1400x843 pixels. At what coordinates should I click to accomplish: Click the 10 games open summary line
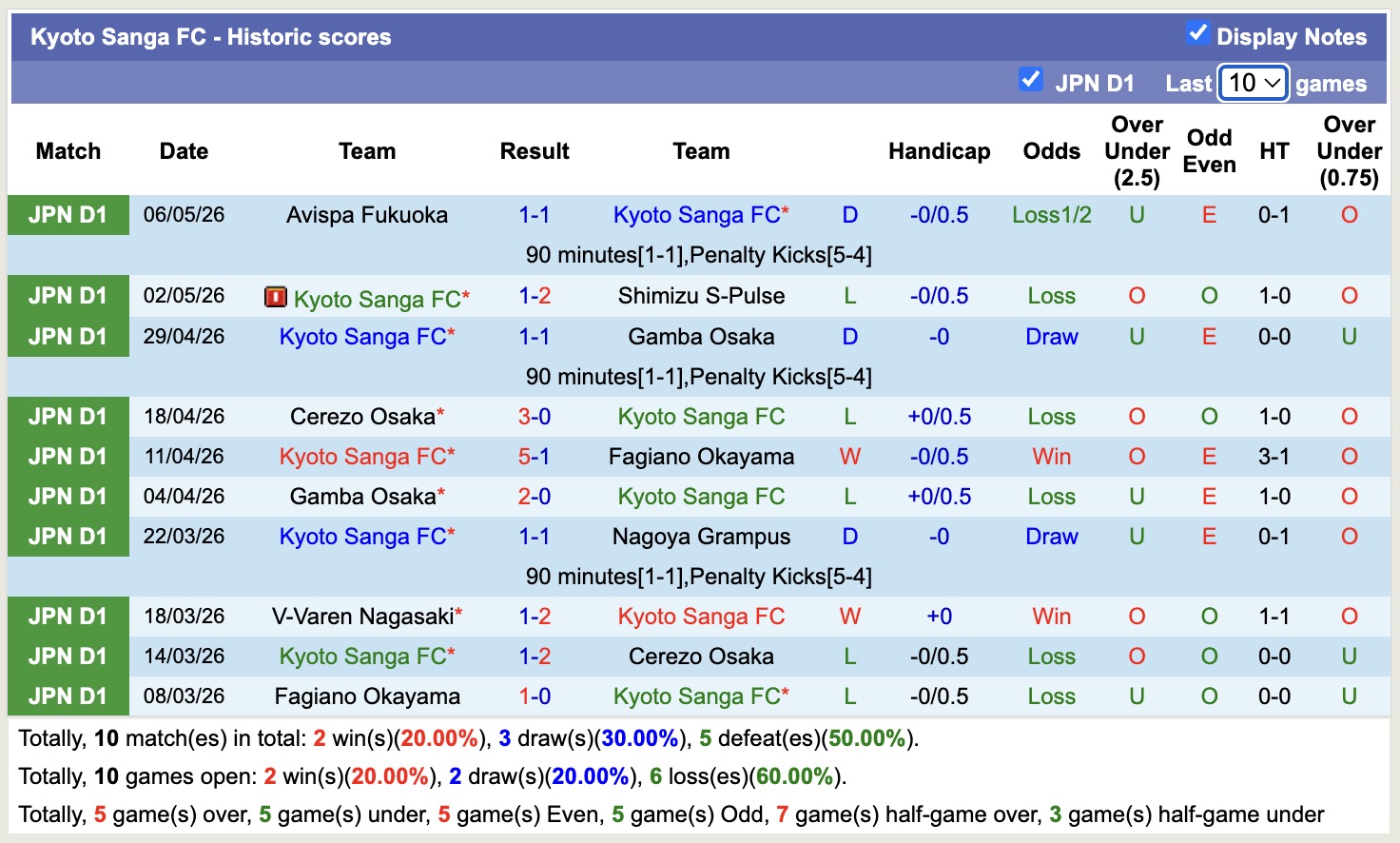coord(433,776)
